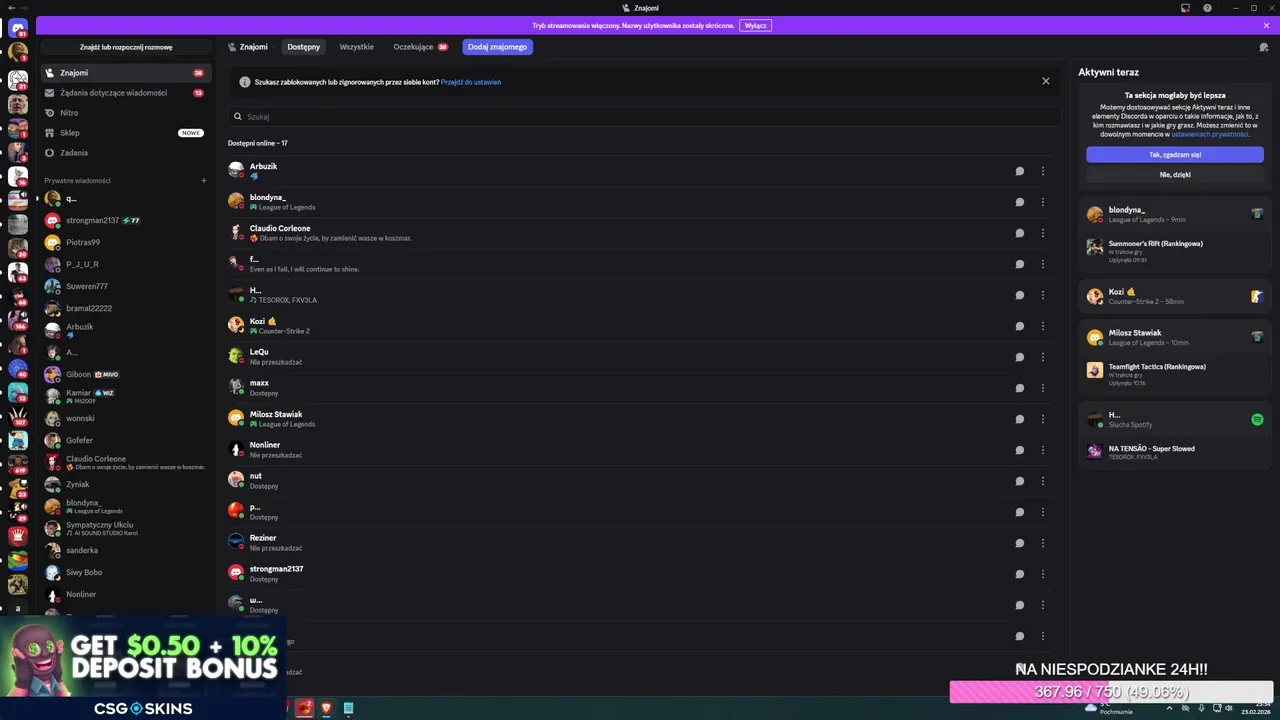Click Tak, zgadzam się! button
The image size is (1280, 720).
point(1175,155)
